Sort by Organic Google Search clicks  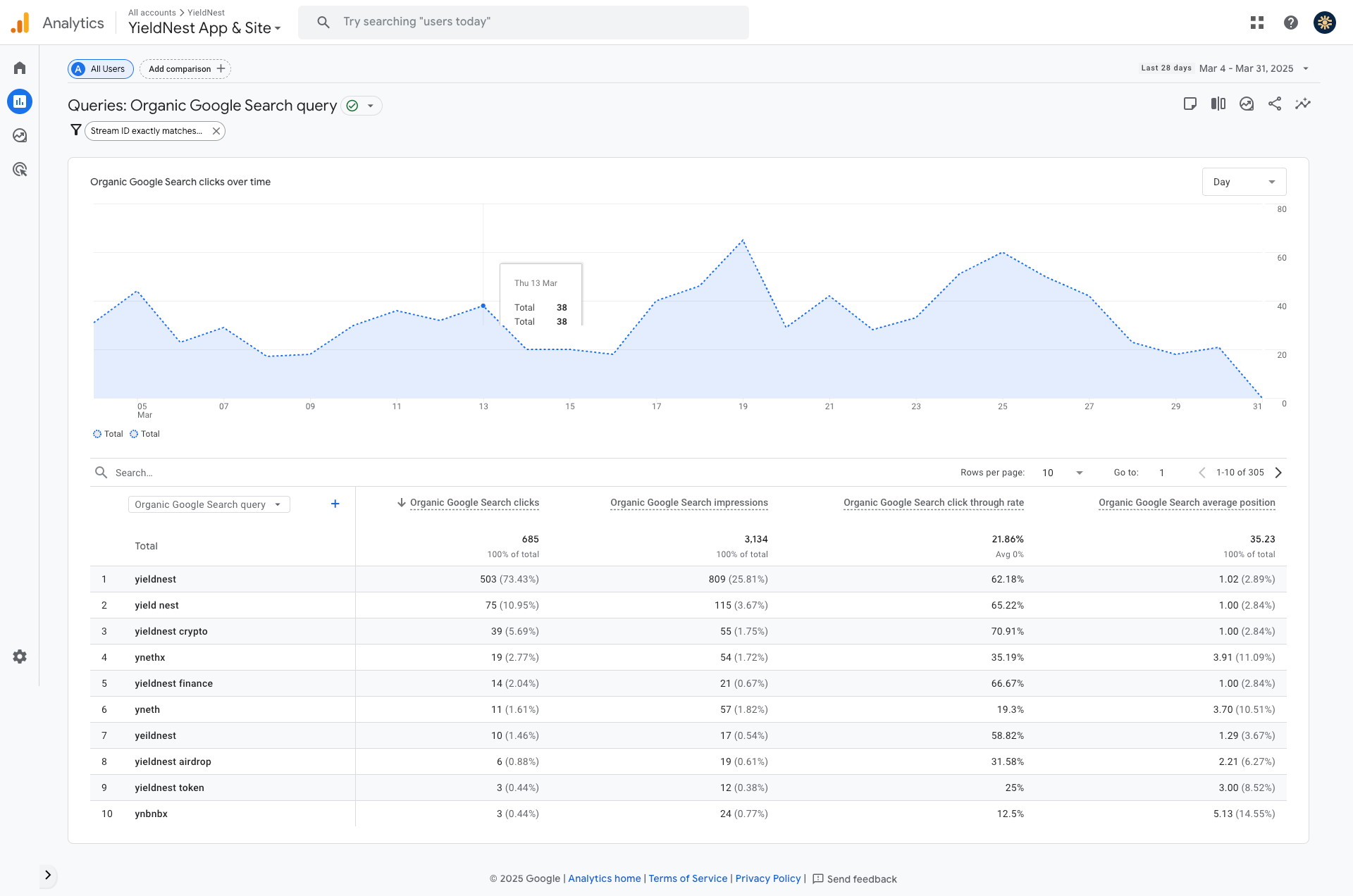[474, 502]
